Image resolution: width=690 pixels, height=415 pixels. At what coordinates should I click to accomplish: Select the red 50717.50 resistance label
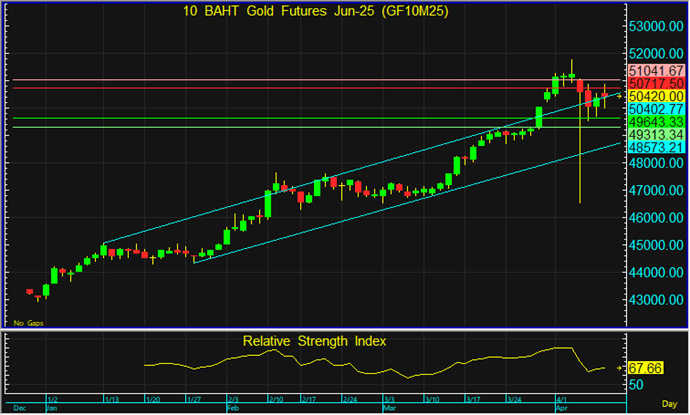point(656,84)
